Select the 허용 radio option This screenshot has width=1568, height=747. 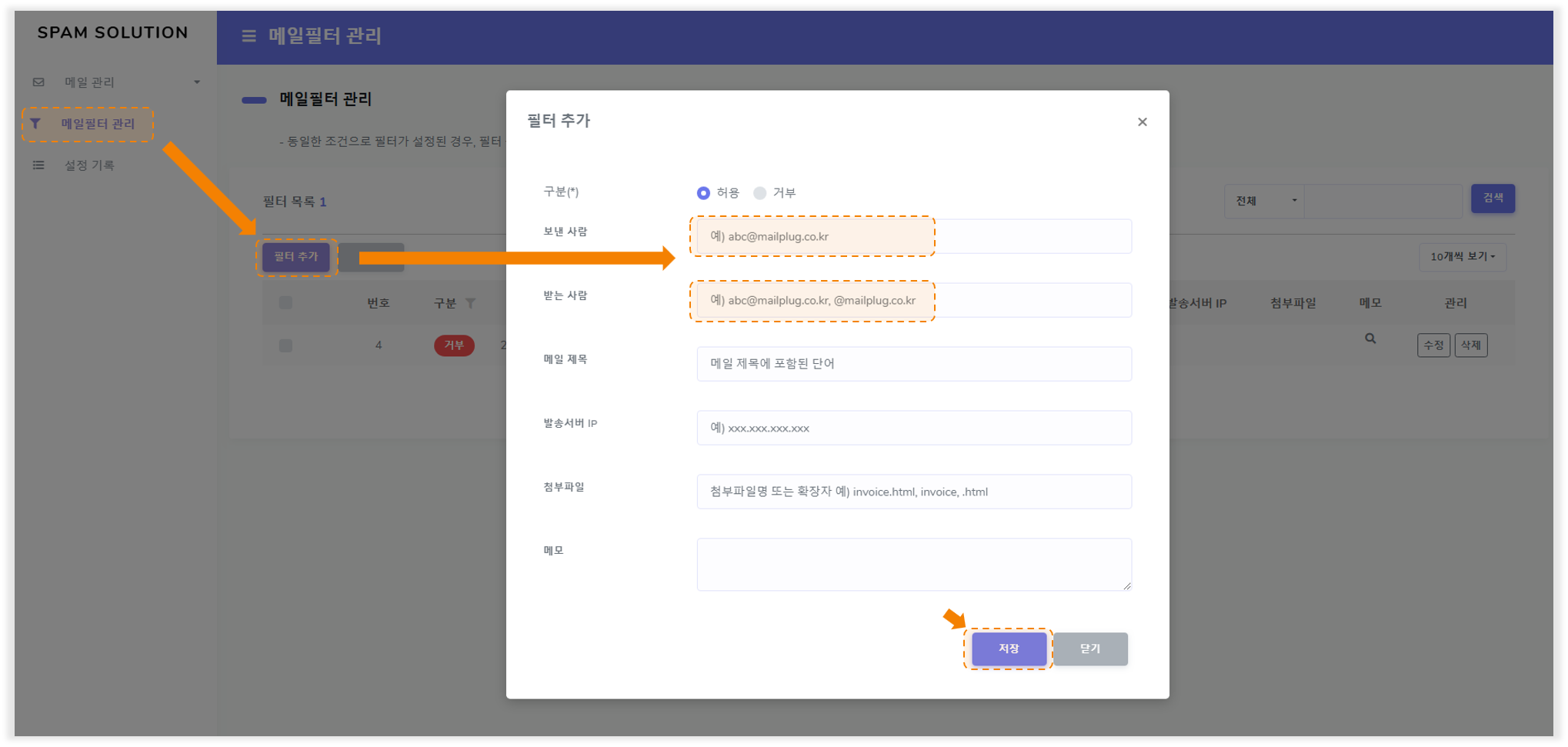coord(703,193)
